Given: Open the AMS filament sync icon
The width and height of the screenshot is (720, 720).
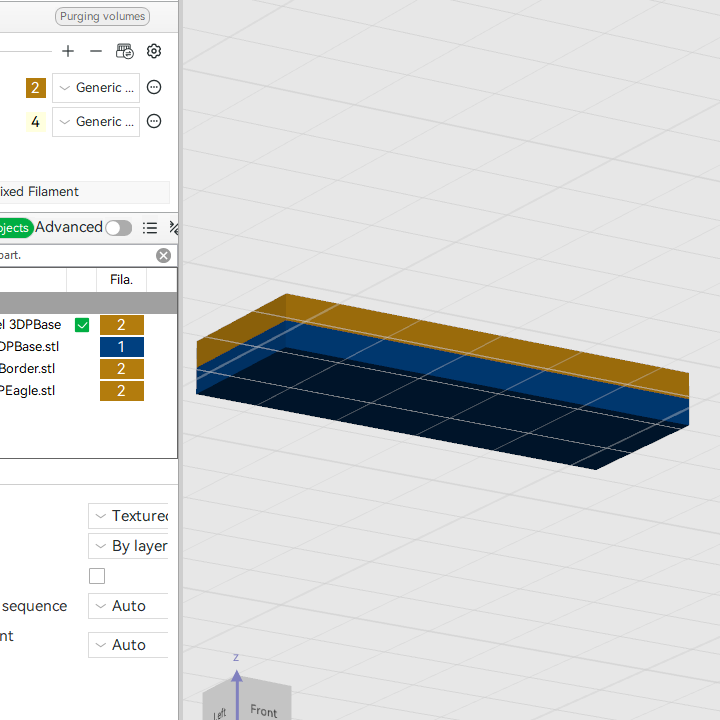Looking at the screenshot, I should point(124,51).
